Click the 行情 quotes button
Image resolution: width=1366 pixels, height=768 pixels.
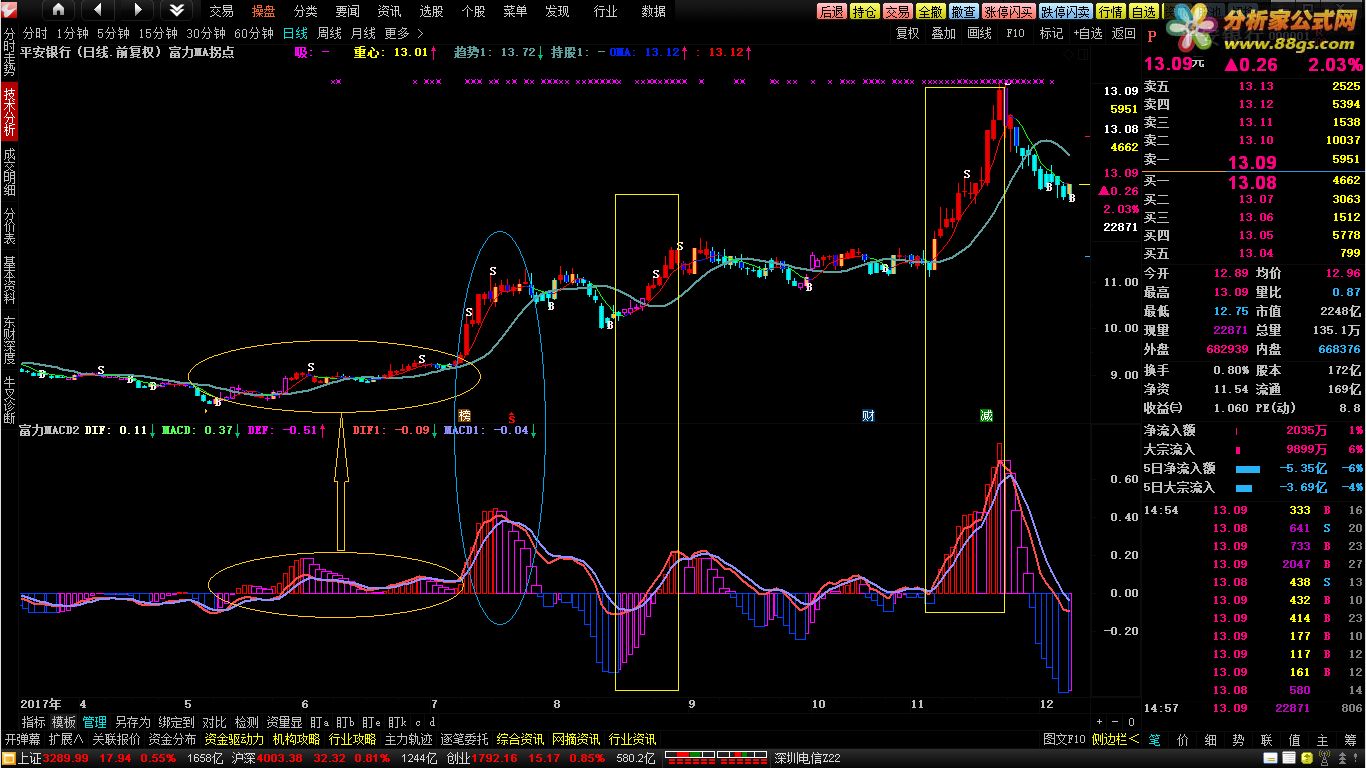tap(1110, 12)
